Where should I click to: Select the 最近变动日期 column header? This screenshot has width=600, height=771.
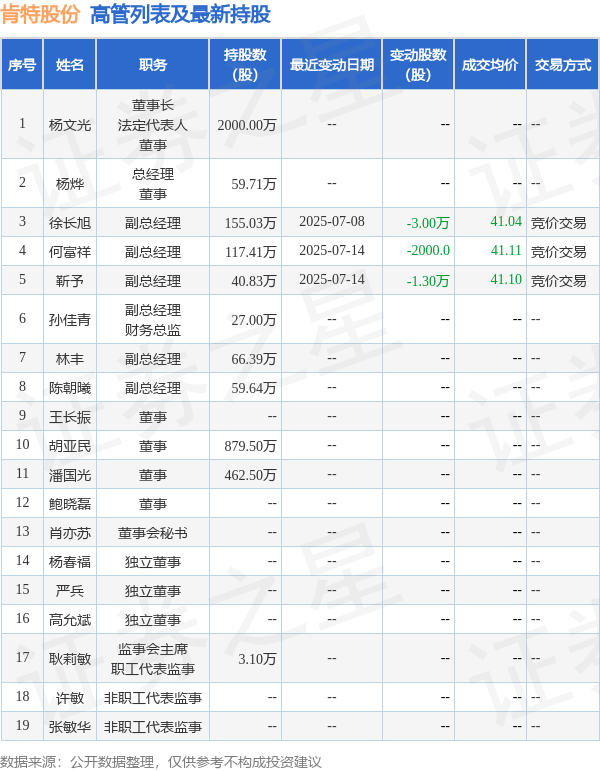[332, 65]
